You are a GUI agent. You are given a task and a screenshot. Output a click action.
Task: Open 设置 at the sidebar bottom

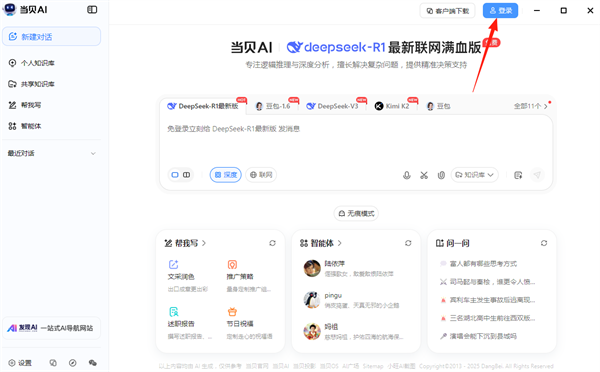(20, 363)
